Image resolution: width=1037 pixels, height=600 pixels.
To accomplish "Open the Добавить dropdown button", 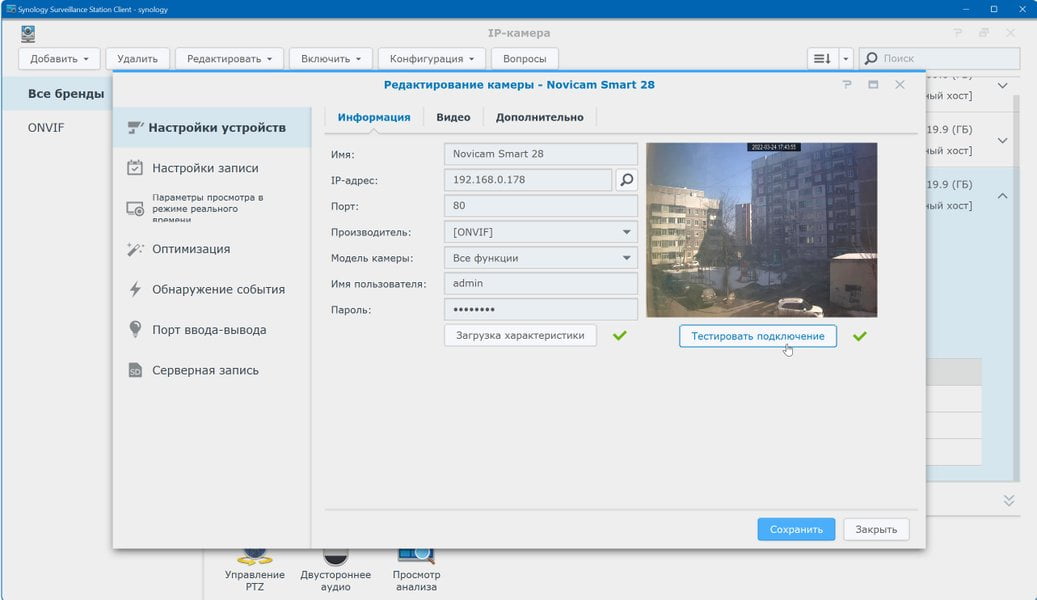I will coord(59,59).
